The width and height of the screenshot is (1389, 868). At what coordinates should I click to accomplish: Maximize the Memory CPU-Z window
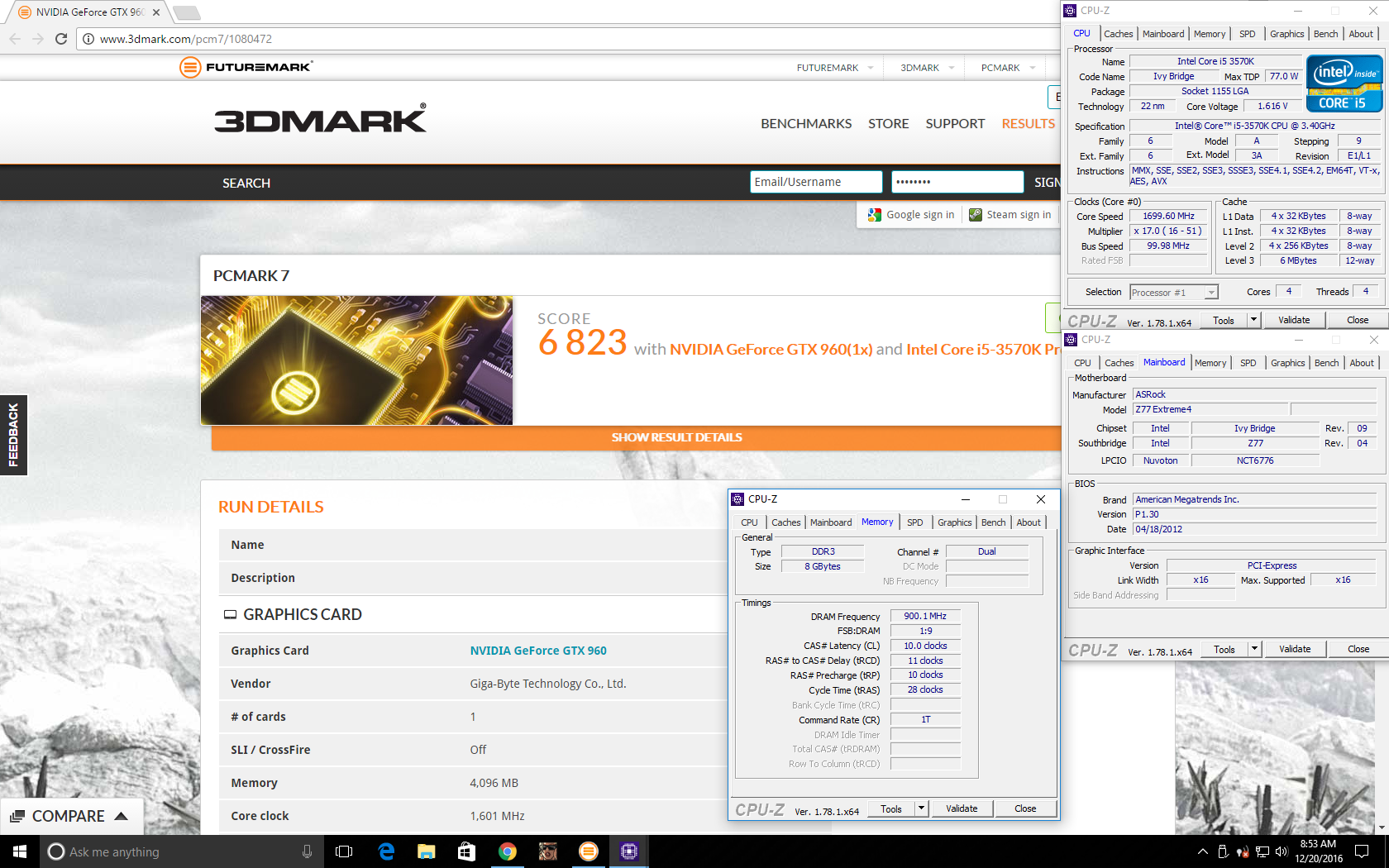click(x=1003, y=499)
